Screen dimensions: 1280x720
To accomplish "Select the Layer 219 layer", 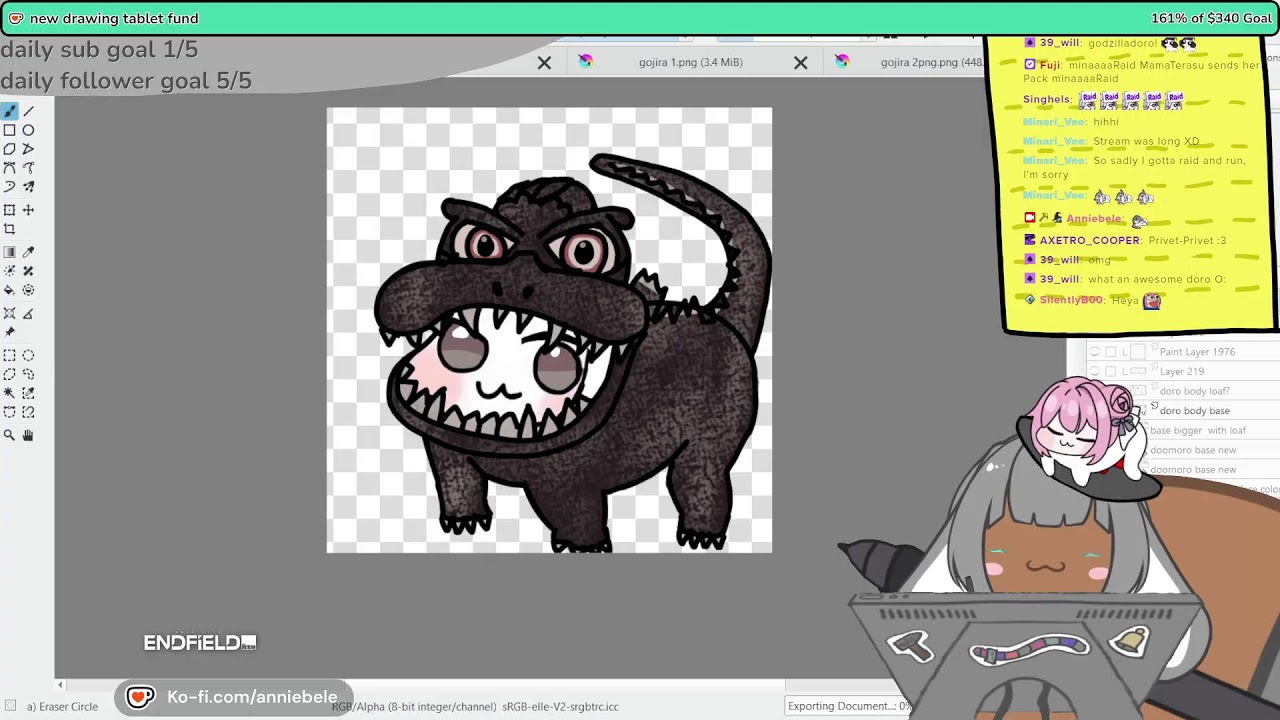I will pyautogui.click(x=1181, y=371).
